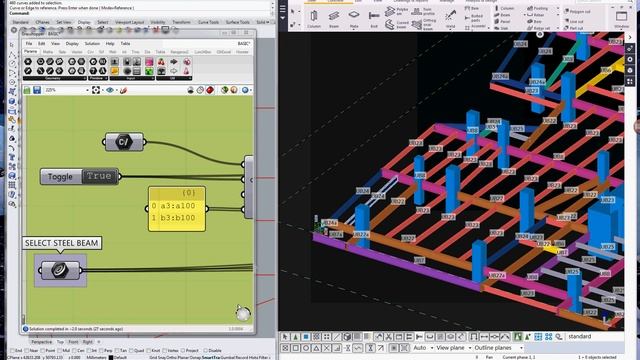The image size is (640, 360).
Task: Click the Line cut button in Tekla
Action: (x=574, y=21)
